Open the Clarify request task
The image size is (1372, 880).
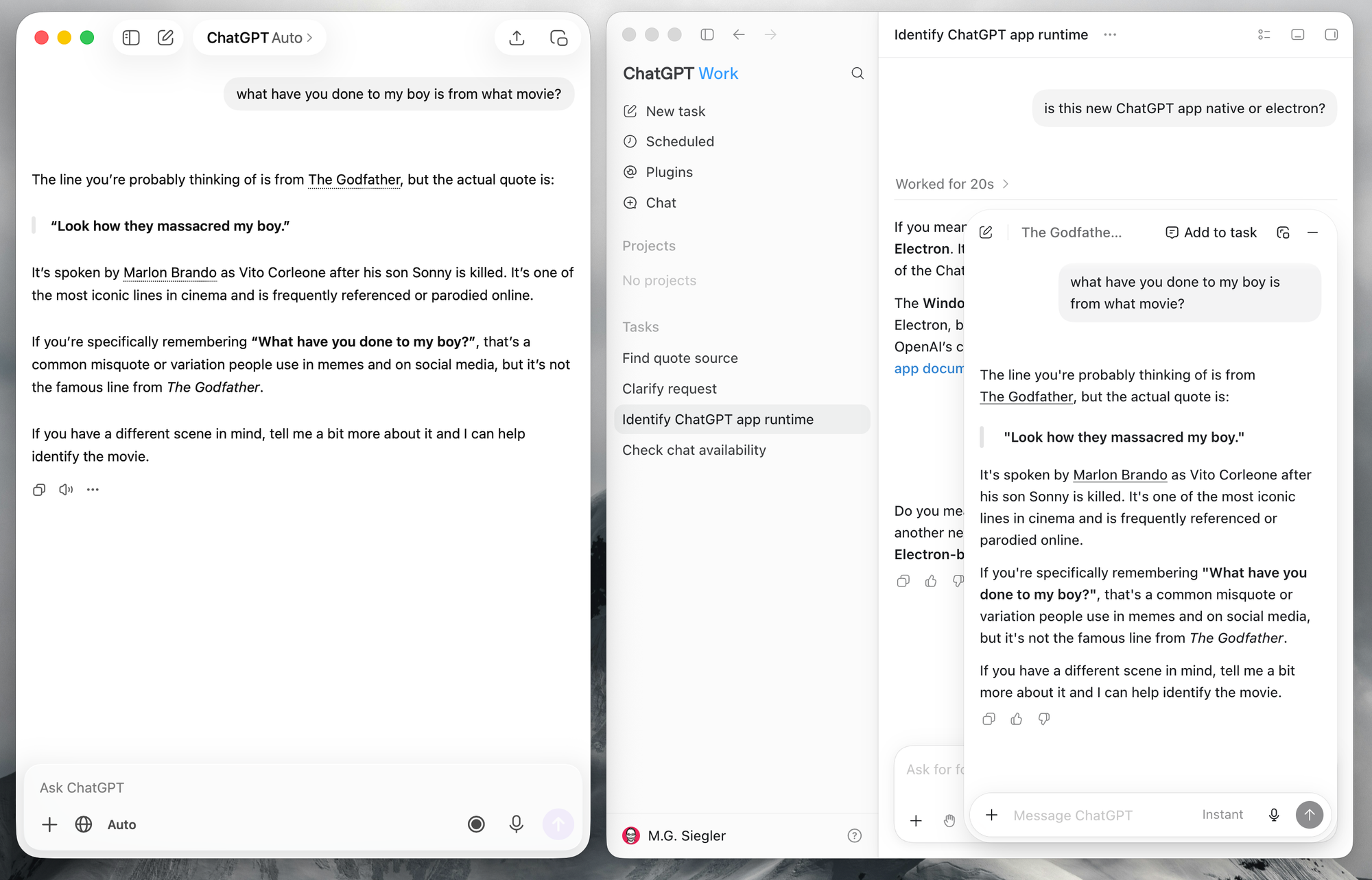pos(743,389)
